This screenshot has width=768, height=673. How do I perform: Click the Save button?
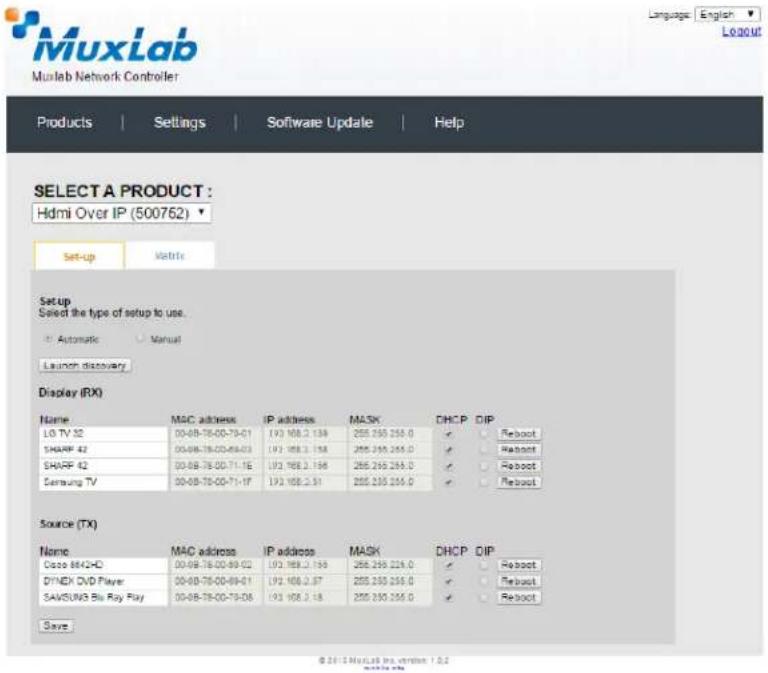(56, 626)
